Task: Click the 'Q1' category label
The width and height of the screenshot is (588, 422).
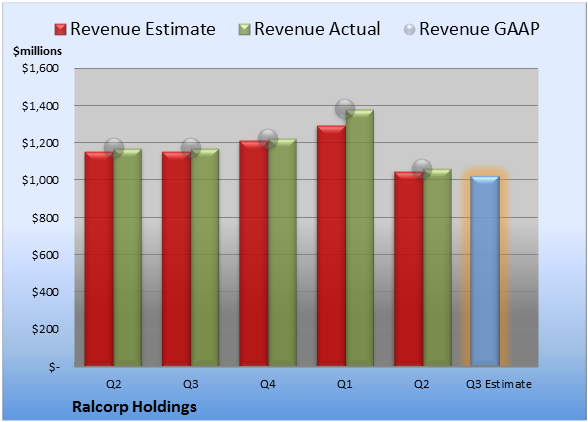Action: [x=345, y=384]
